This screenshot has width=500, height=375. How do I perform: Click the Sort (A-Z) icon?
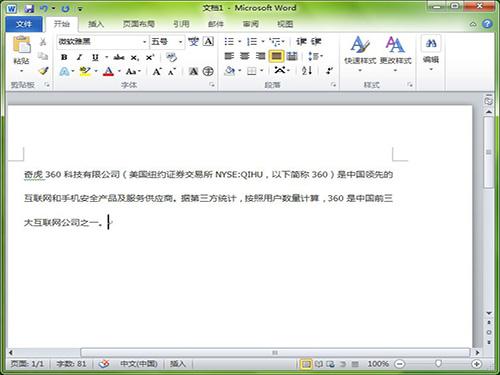(307, 70)
